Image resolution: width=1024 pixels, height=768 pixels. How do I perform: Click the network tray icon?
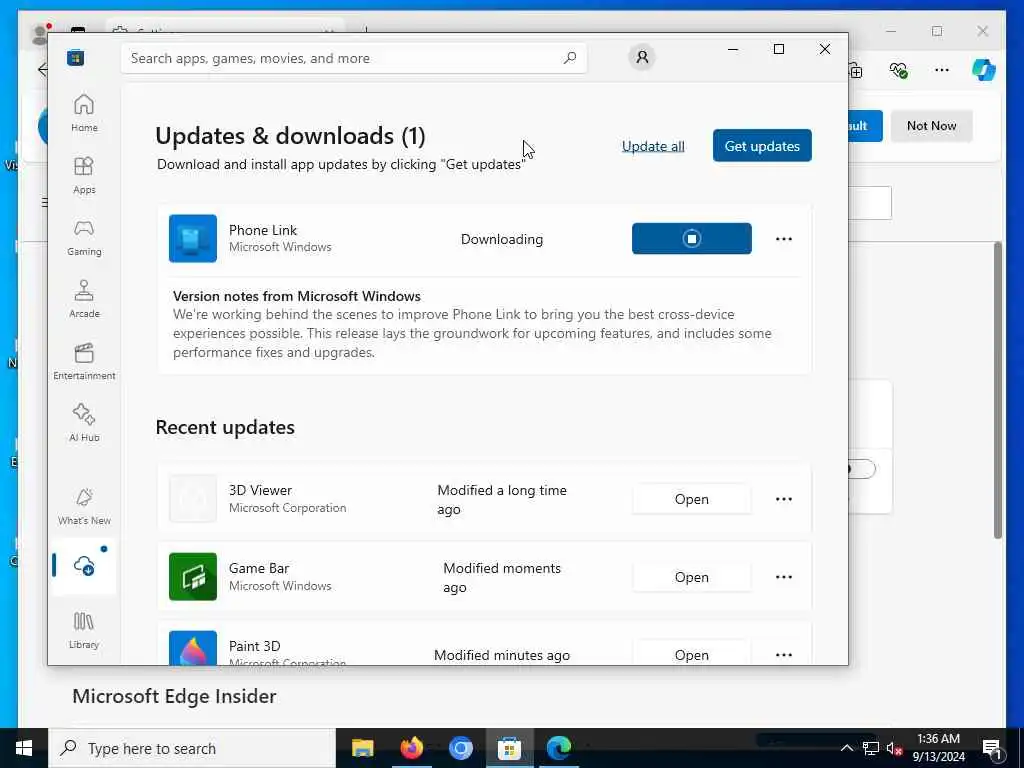(871, 748)
